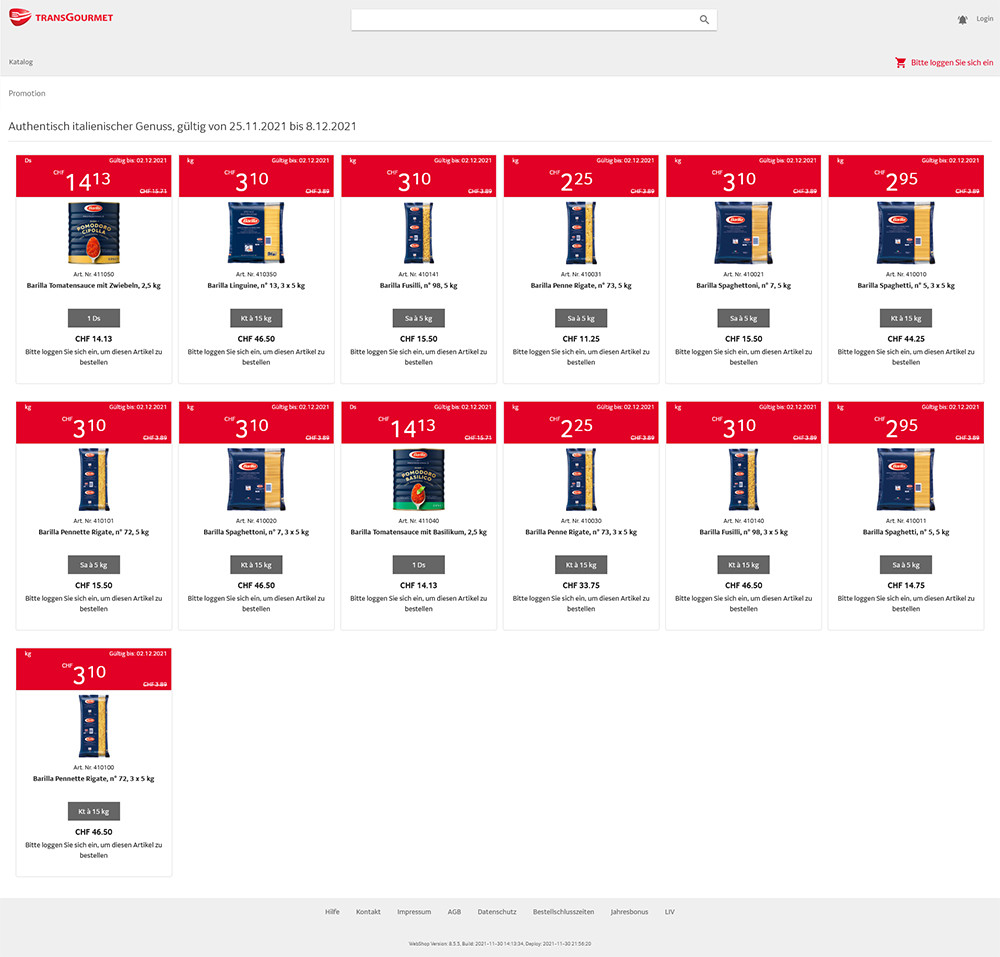Click the red 2.25 banner of Penne Rigate, 5 kg
Image resolution: width=1000 pixels, height=957 pixels.
pos(581,176)
